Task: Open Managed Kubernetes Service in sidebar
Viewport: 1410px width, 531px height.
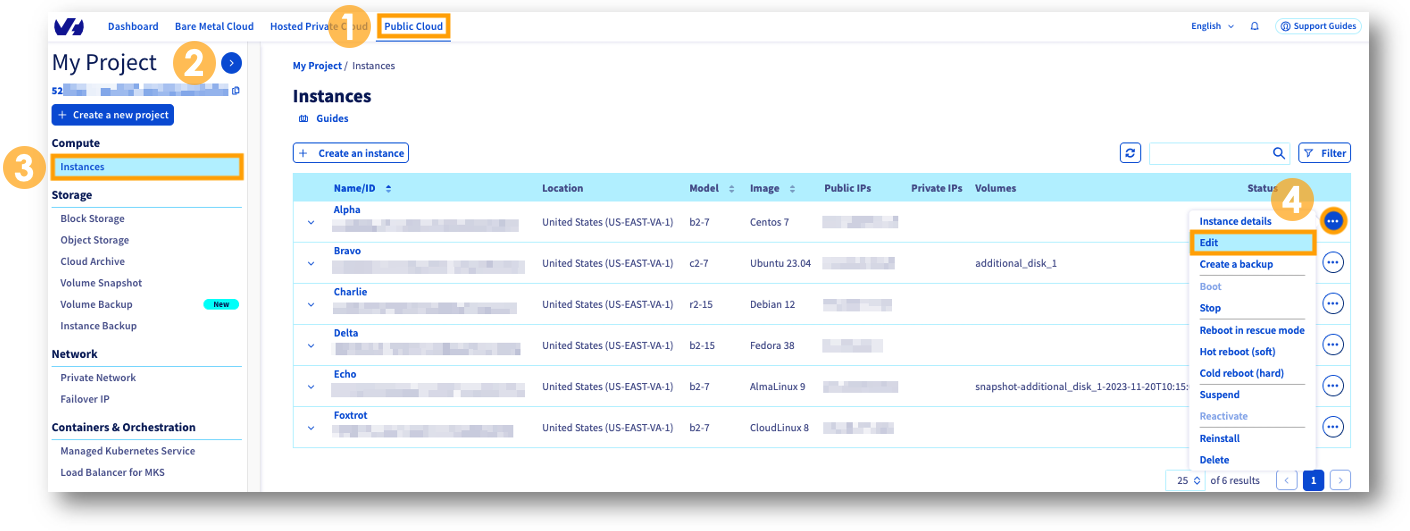Action: pos(127,451)
